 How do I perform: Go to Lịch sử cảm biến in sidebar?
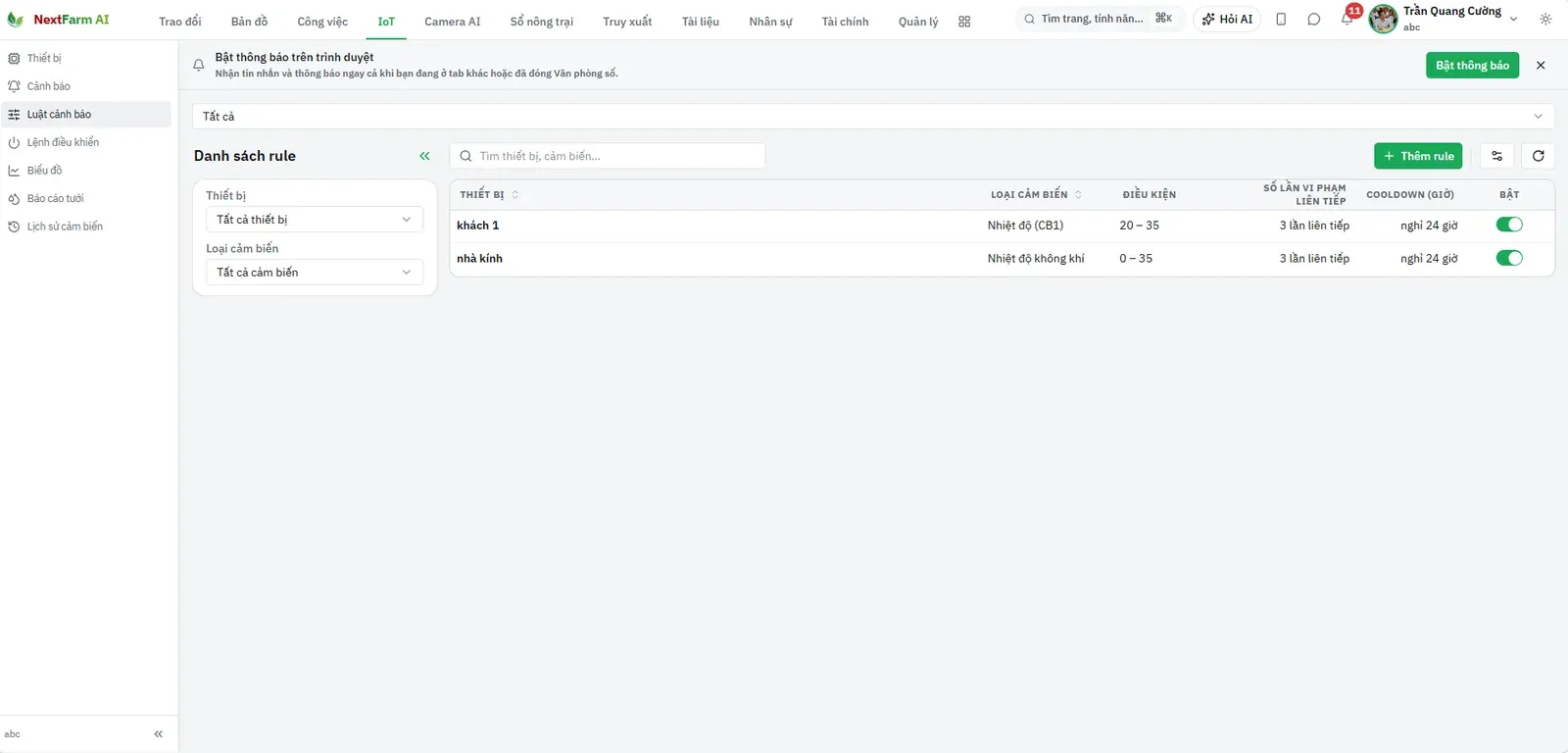pos(65,226)
